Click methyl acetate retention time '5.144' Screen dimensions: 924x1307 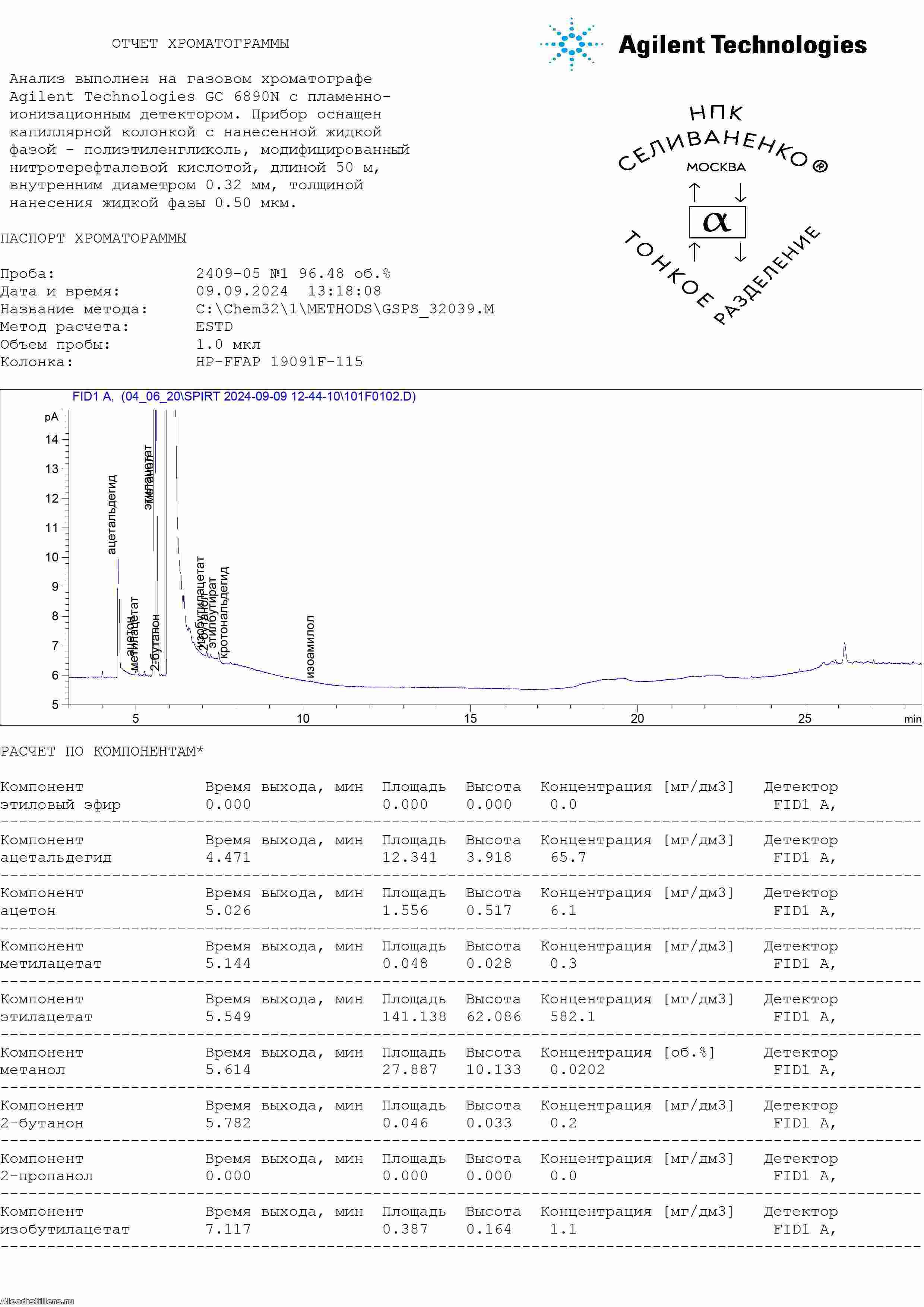(228, 963)
